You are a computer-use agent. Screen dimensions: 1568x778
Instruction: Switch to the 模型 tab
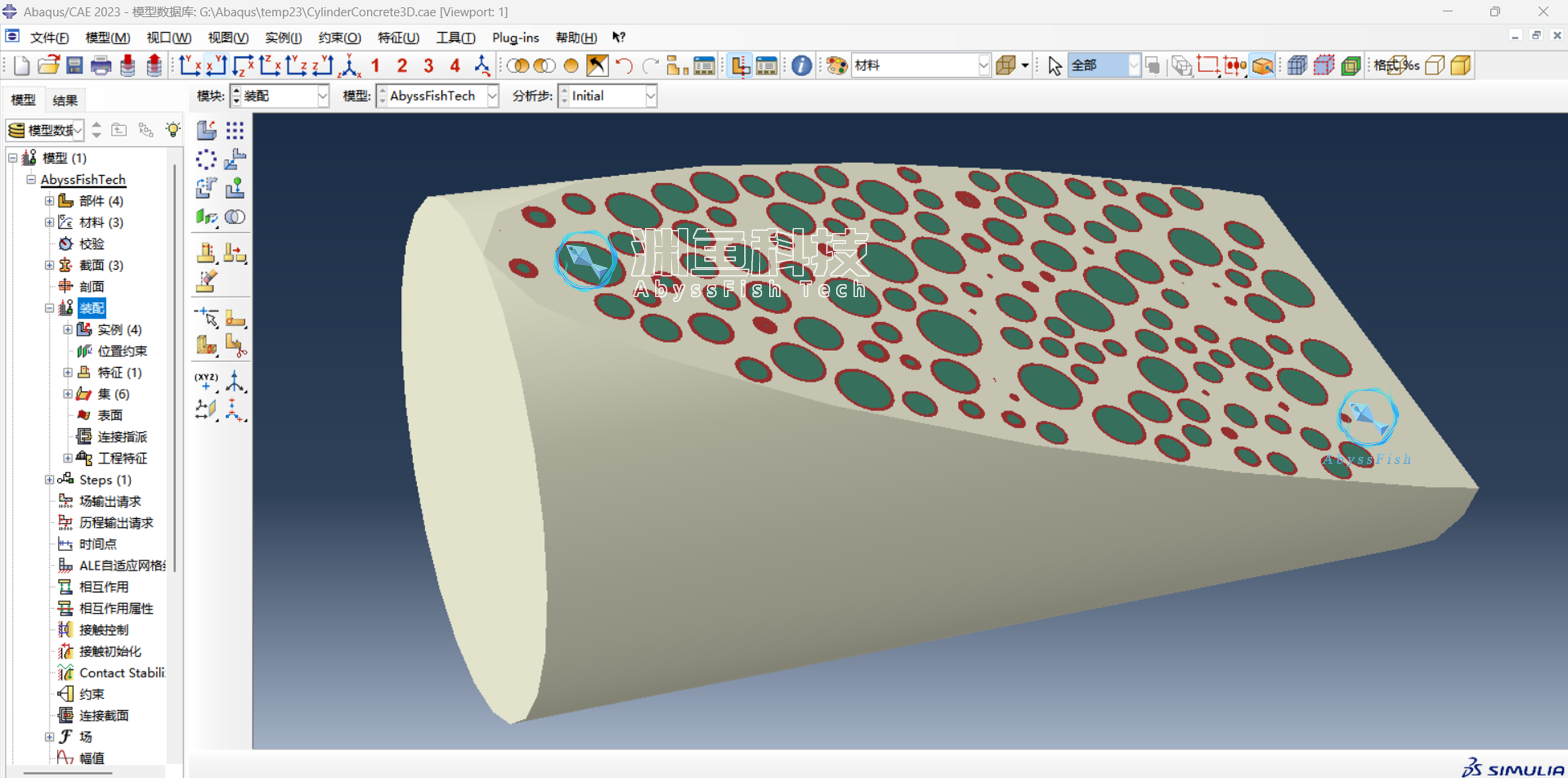click(x=23, y=100)
